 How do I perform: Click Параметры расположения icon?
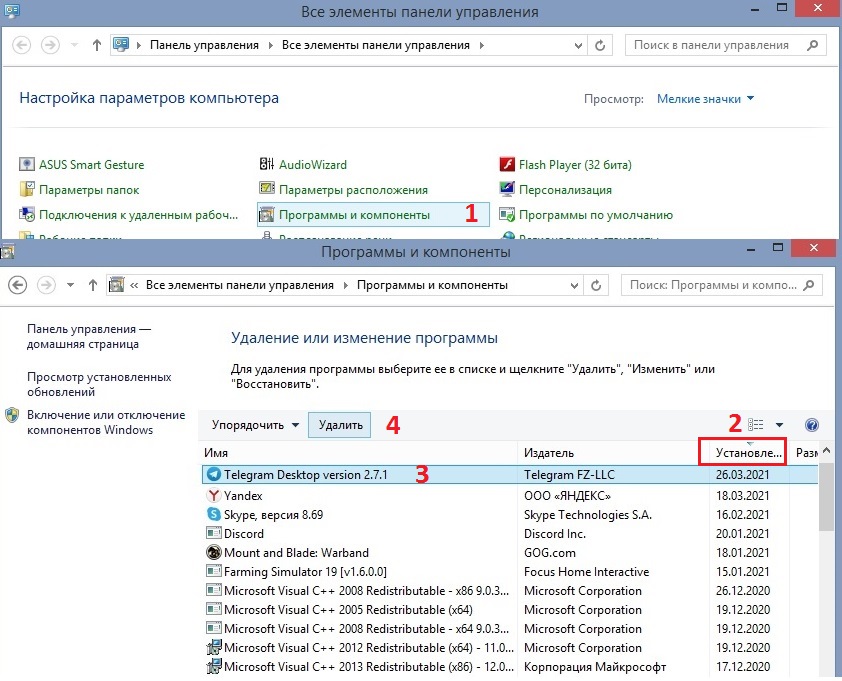(x=266, y=189)
